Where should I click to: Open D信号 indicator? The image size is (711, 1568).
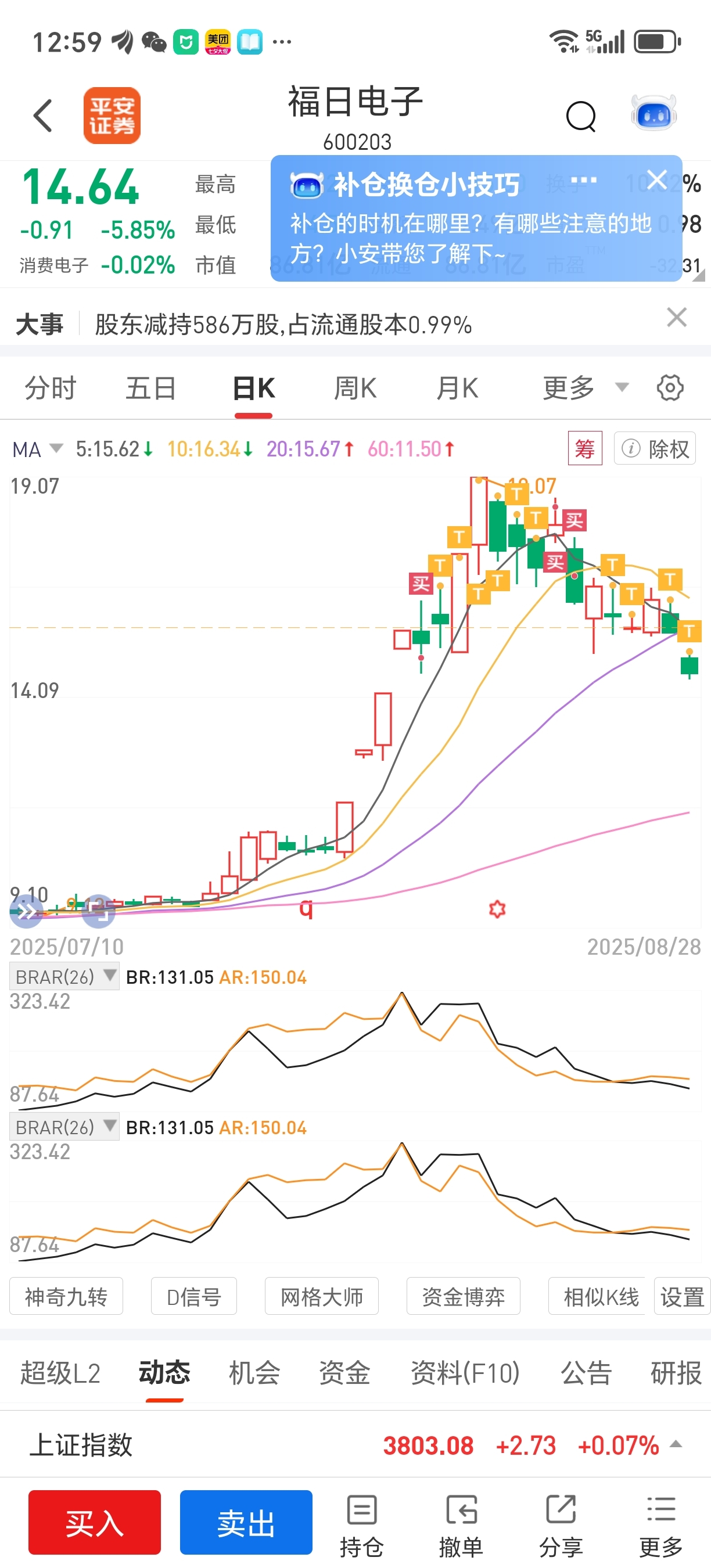coord(193,1297)
